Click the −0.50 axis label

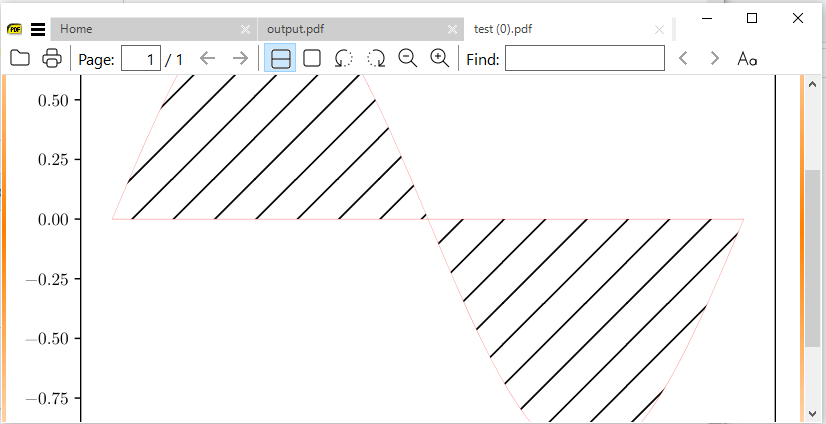coord(48,338)
